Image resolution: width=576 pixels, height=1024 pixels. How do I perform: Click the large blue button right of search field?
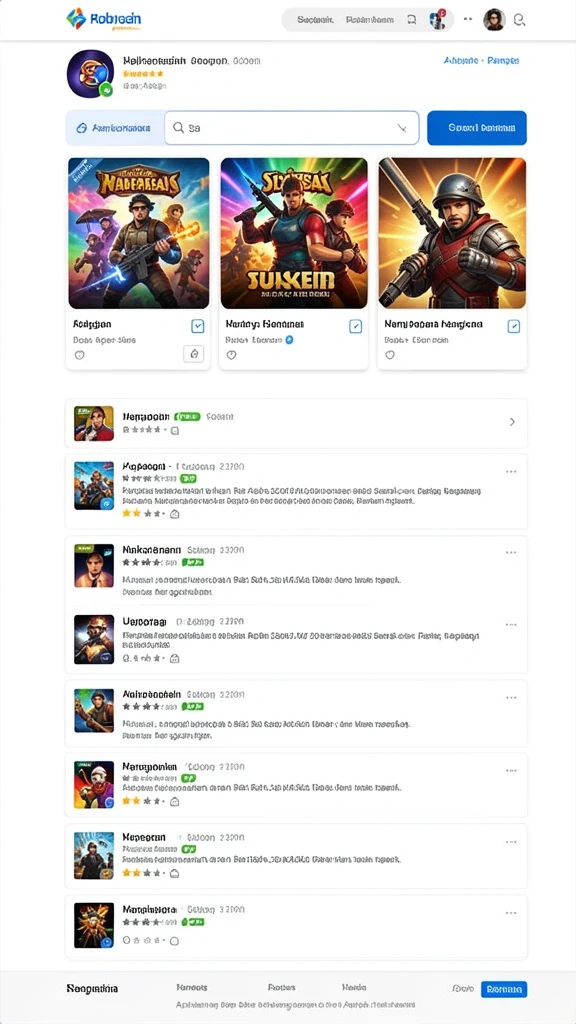tap(477, 128)
